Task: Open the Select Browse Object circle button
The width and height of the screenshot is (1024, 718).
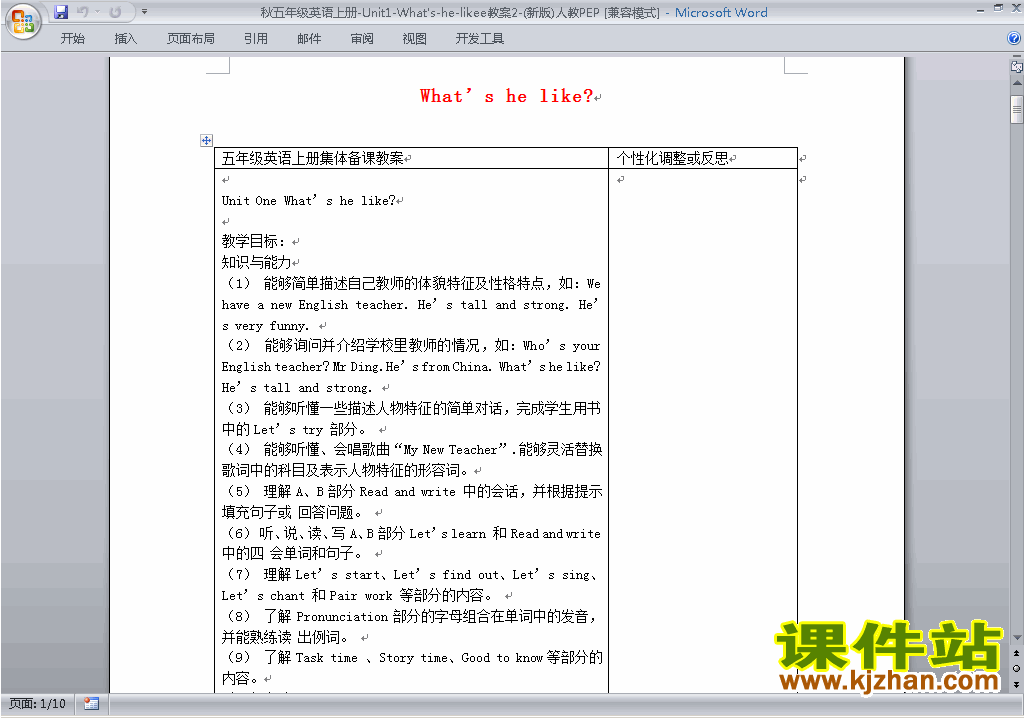Action: (1017, 668)
